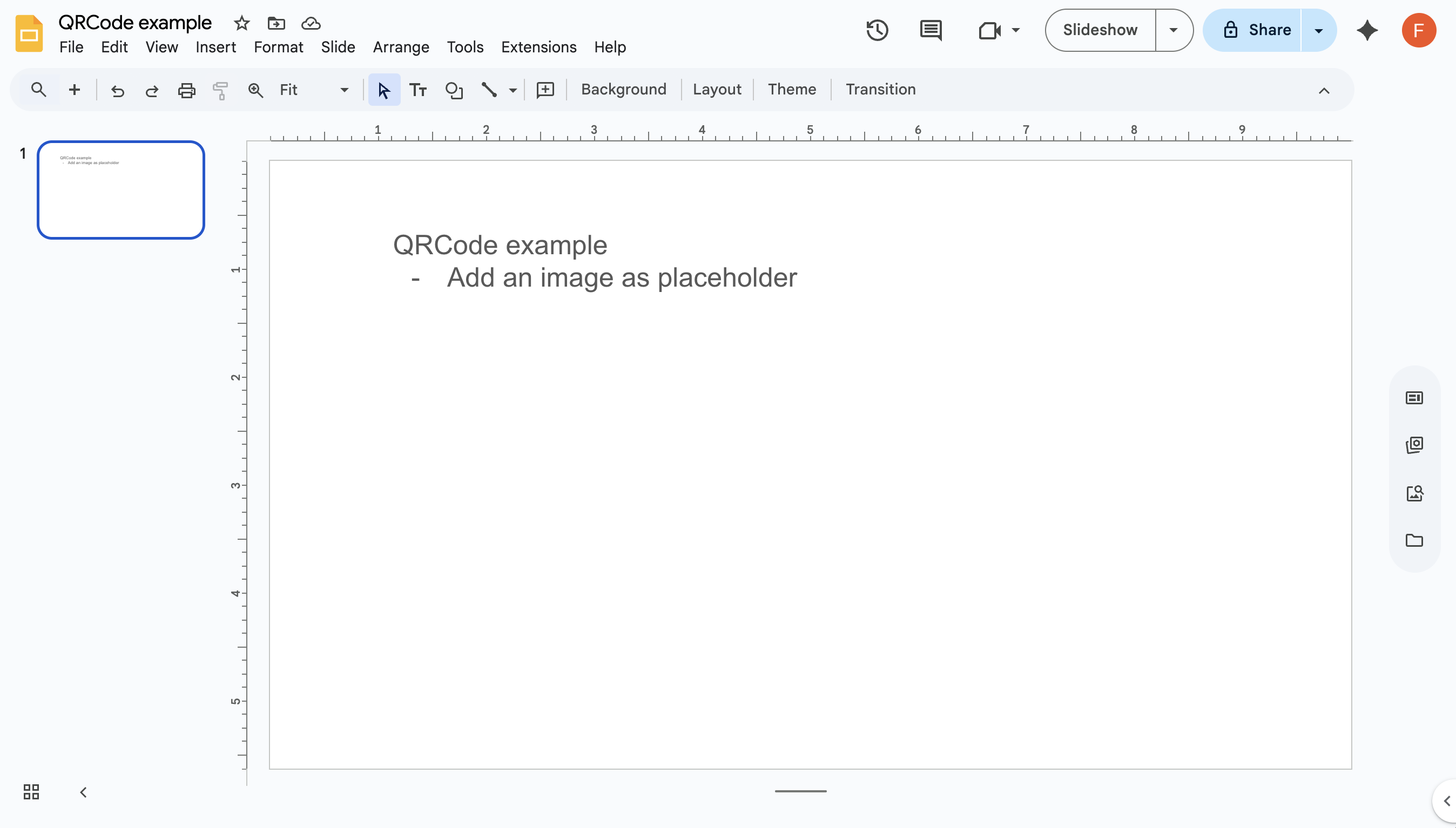Screen dimensions: 1456x828
Task: Select the Text box tool
Action: point(418,90)
